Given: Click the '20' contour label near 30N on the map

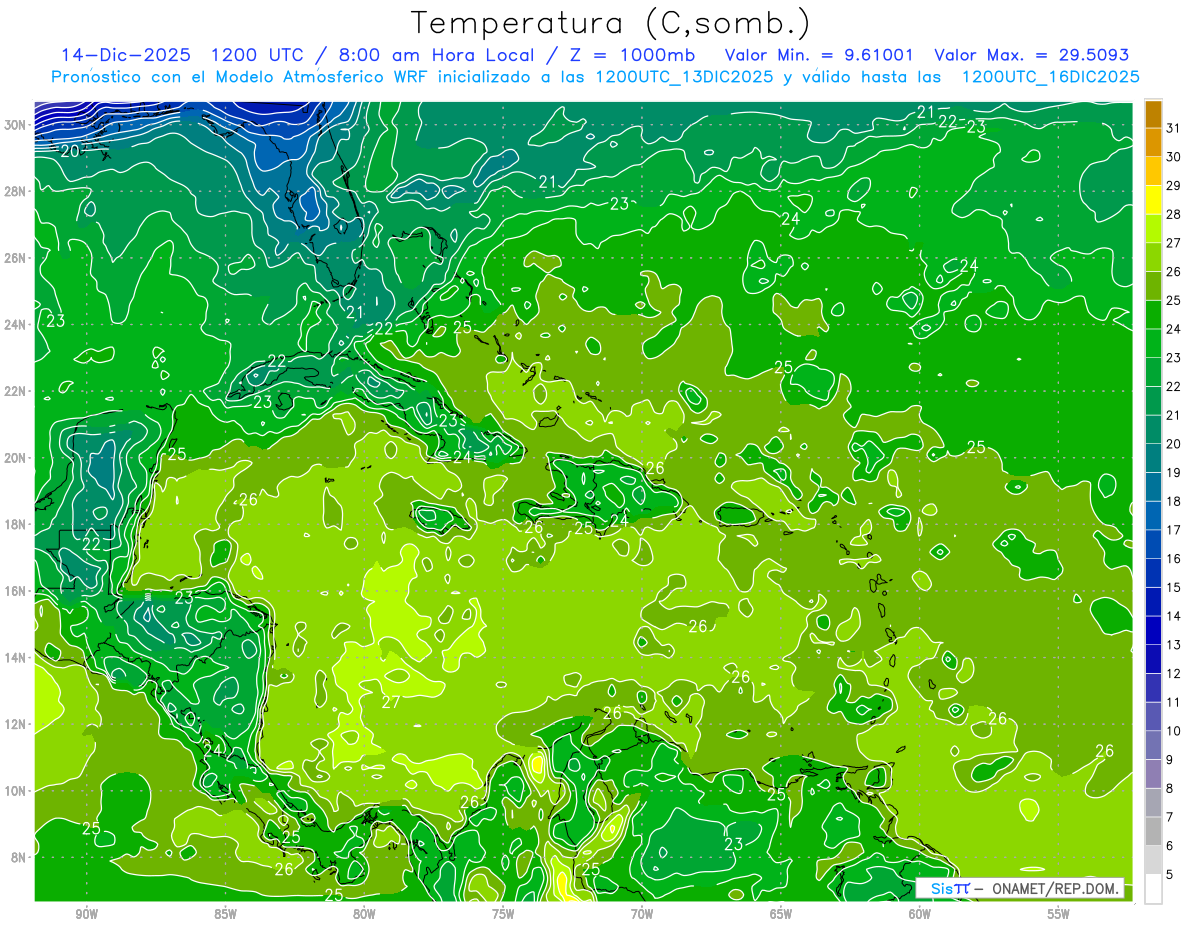Looking at the screenshot, I should tap(70, 151).
